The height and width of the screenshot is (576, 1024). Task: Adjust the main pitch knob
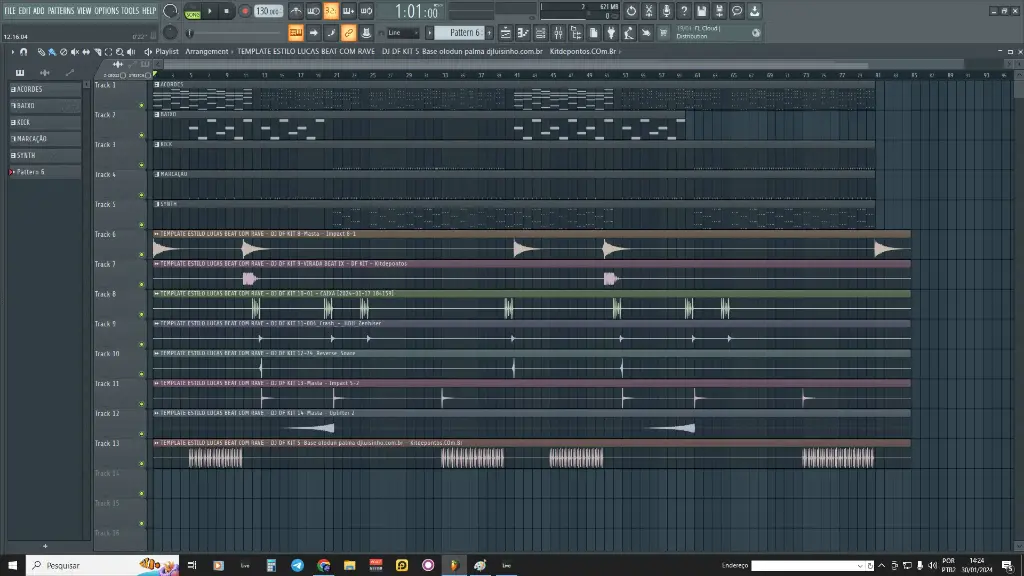(x=170, y=32)
